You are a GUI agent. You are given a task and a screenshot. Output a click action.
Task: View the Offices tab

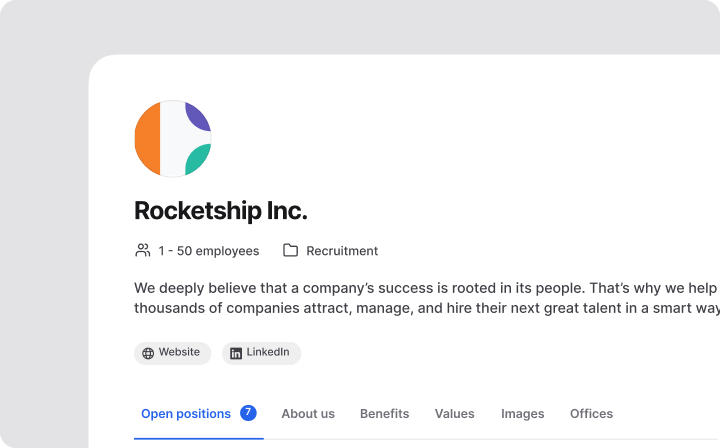[x=591, y=414]
